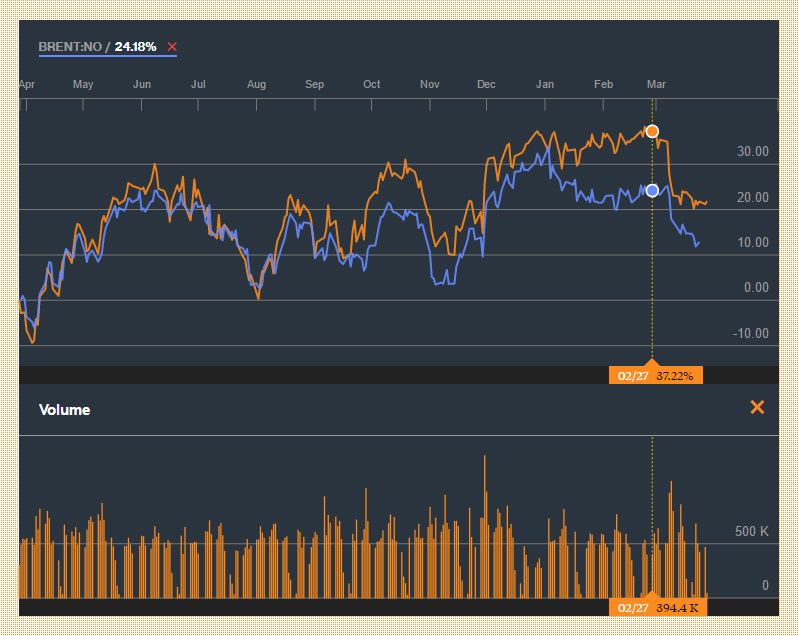Click the 02/27 37.22% price tooltip
Screen dimensions: 799x636
656,376
